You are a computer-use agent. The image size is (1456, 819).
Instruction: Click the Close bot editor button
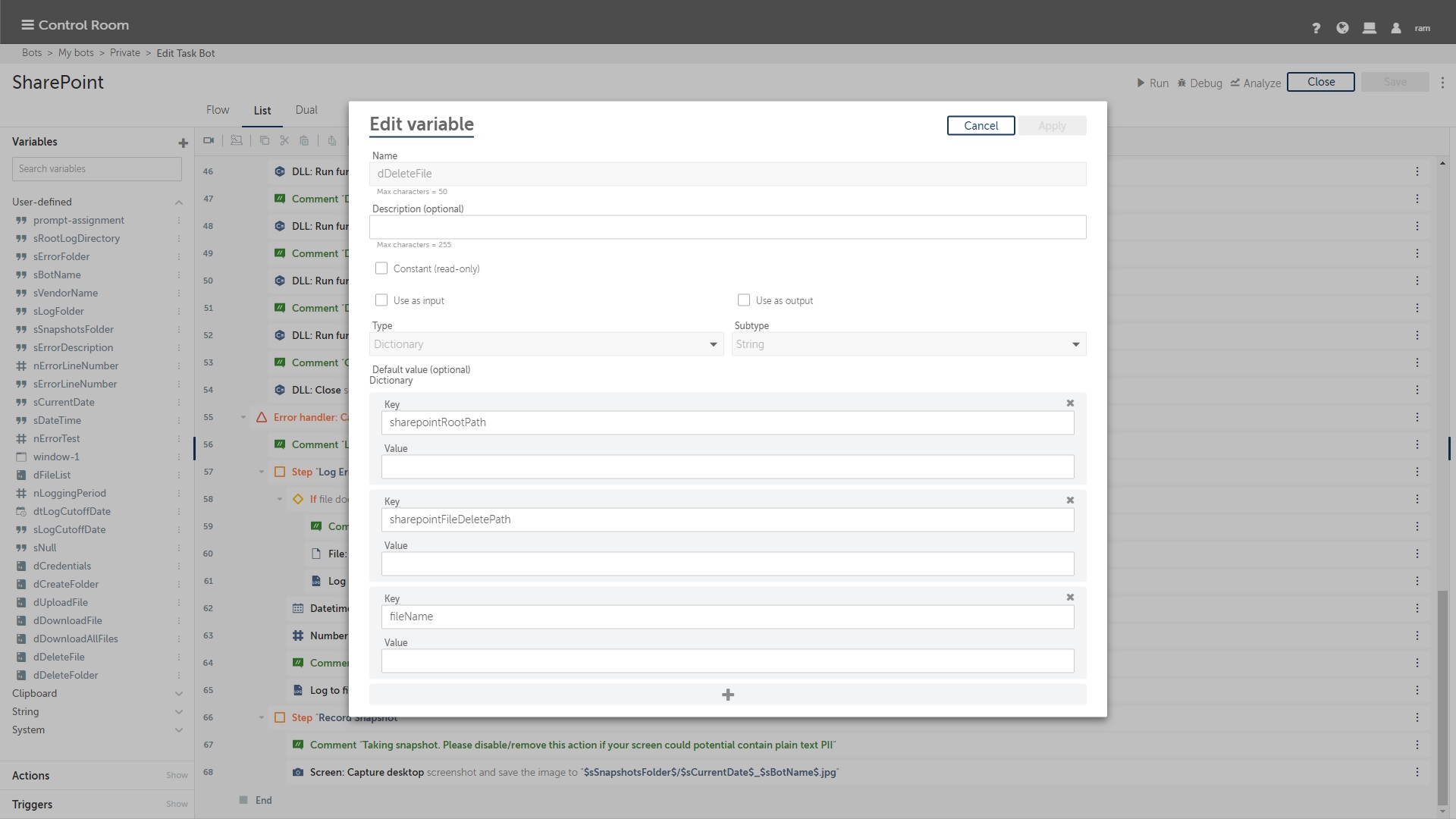(1320, 82)
